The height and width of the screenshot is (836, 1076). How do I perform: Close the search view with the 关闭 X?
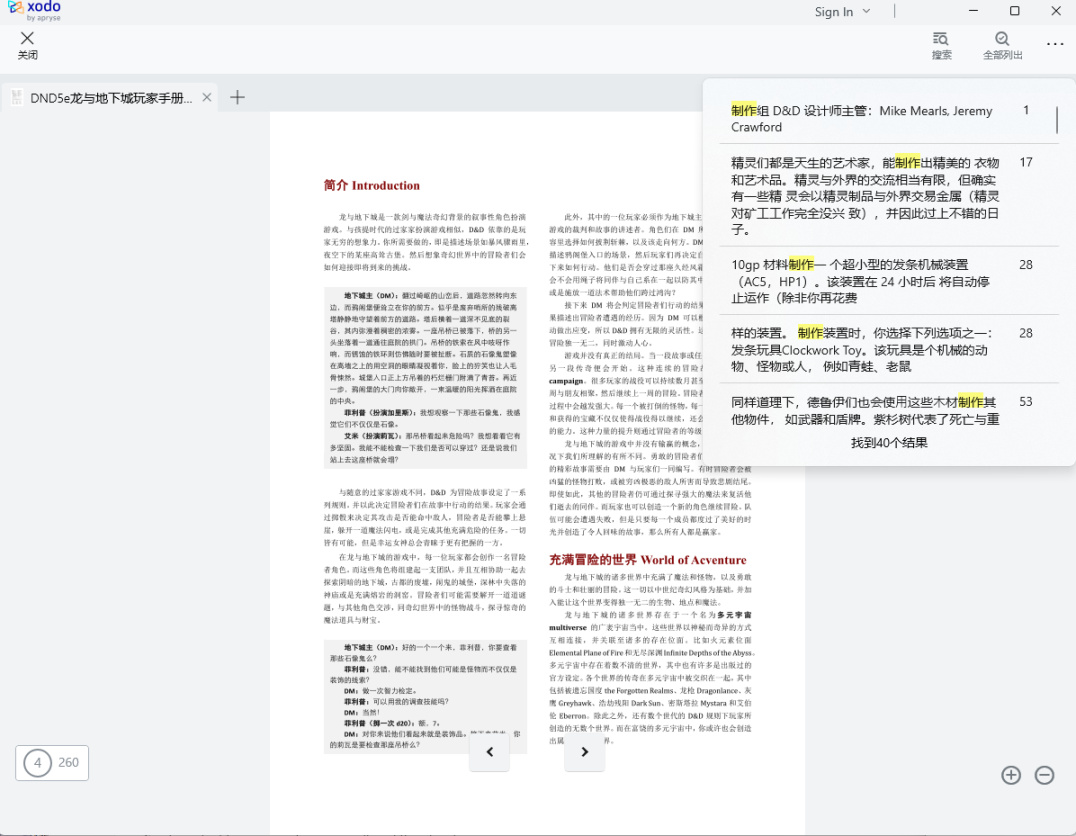point(27,45)
